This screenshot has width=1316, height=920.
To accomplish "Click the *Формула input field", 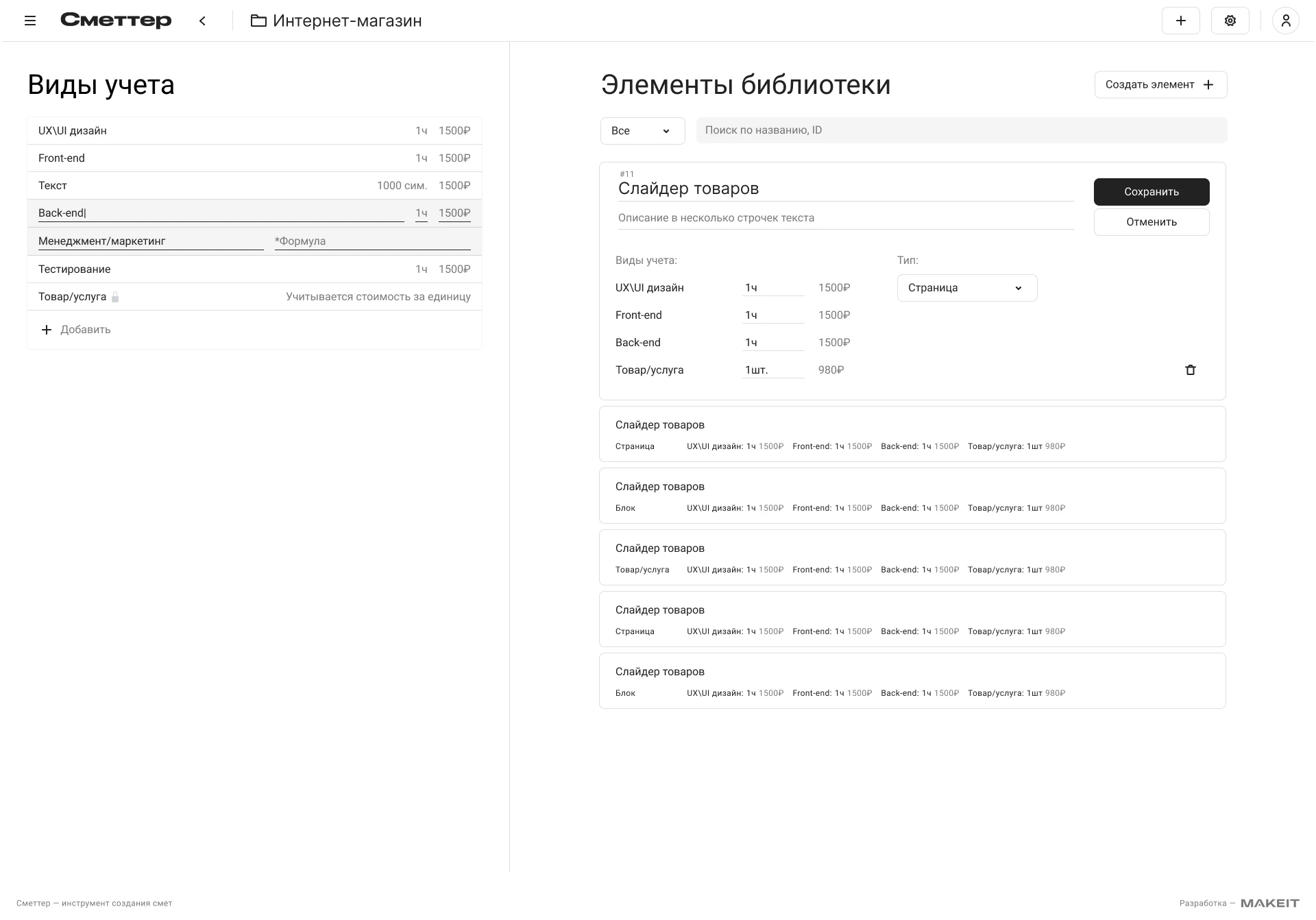I will click(372, 241).
